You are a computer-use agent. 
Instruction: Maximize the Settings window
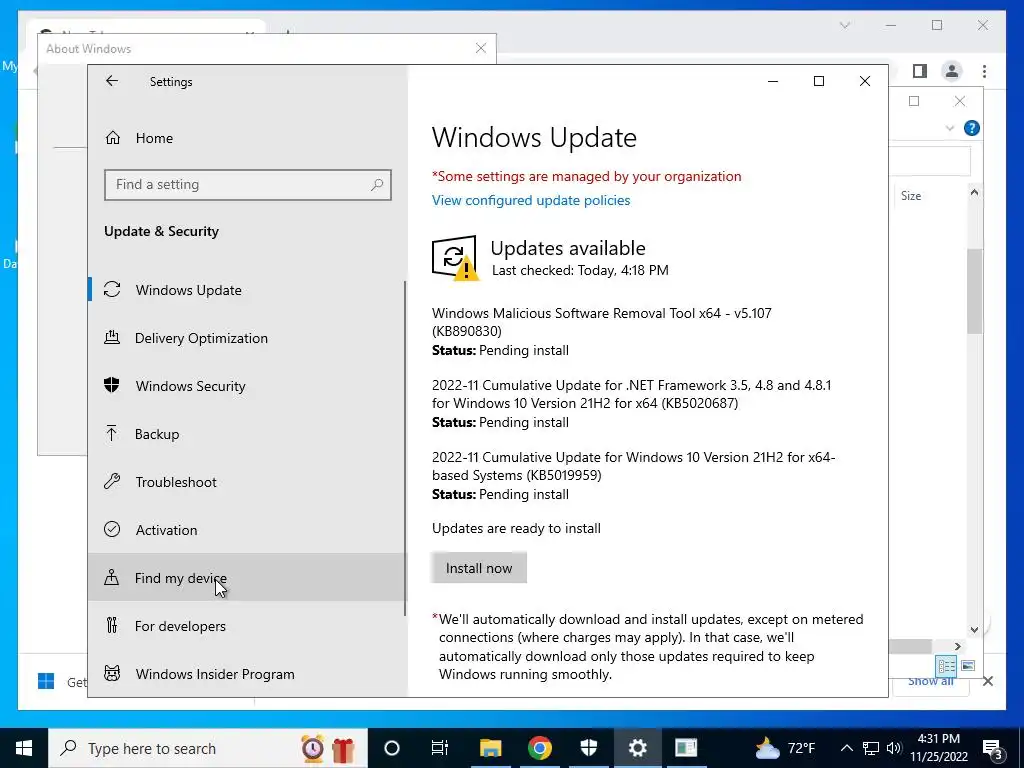[818, 81]
